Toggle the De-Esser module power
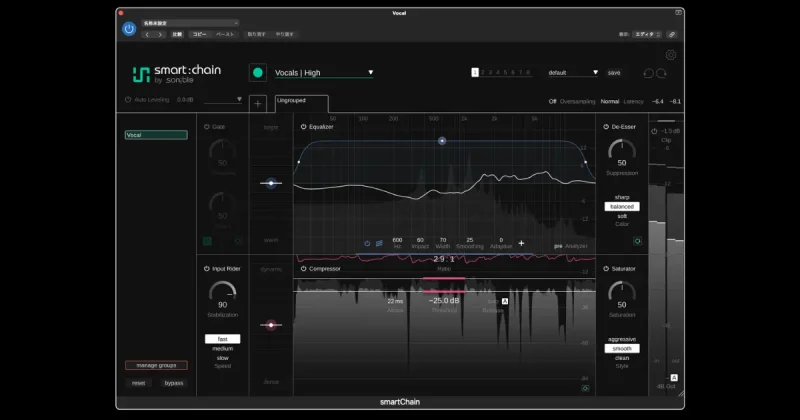Screen dimensions: 800x420 click(606, 127)
